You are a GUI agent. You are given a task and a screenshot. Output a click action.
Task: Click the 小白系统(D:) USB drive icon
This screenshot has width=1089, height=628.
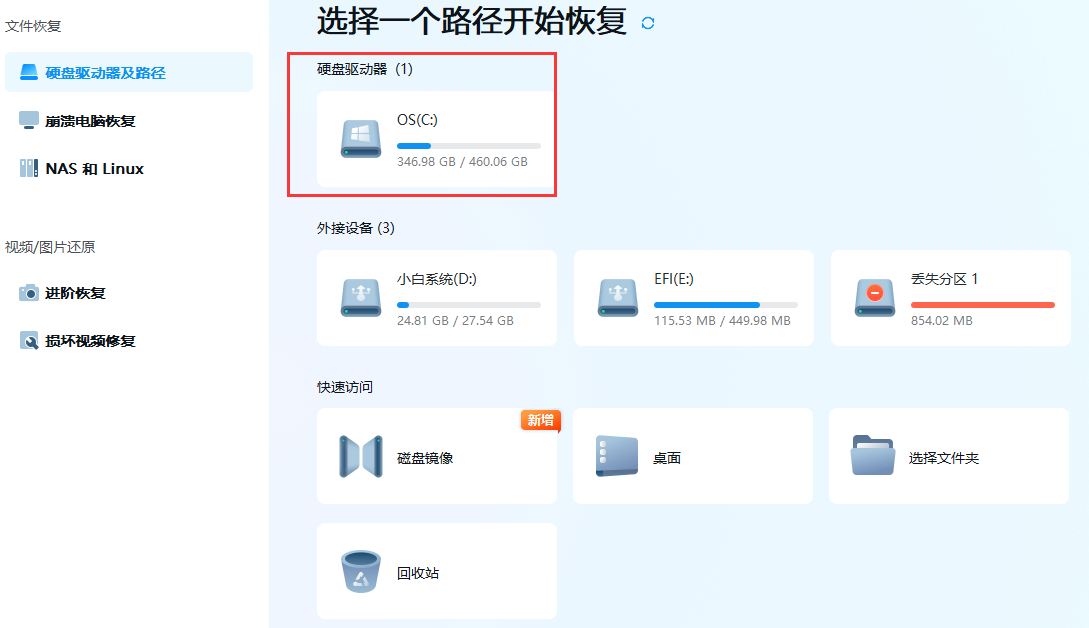click(360, 298)
